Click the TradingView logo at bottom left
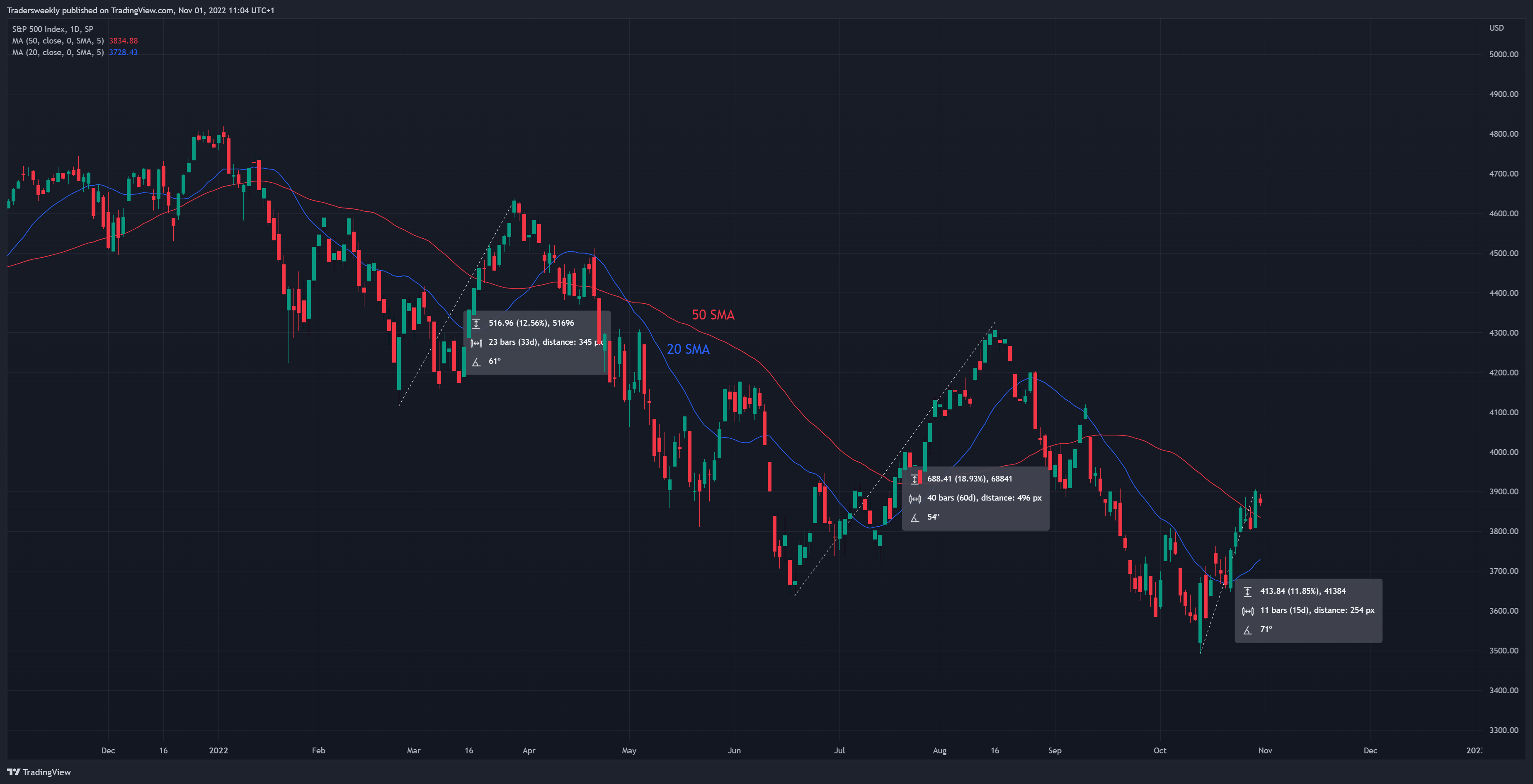Image resolution: width=1533 pixels, height=784 pixels. click(x=39, y=772)
